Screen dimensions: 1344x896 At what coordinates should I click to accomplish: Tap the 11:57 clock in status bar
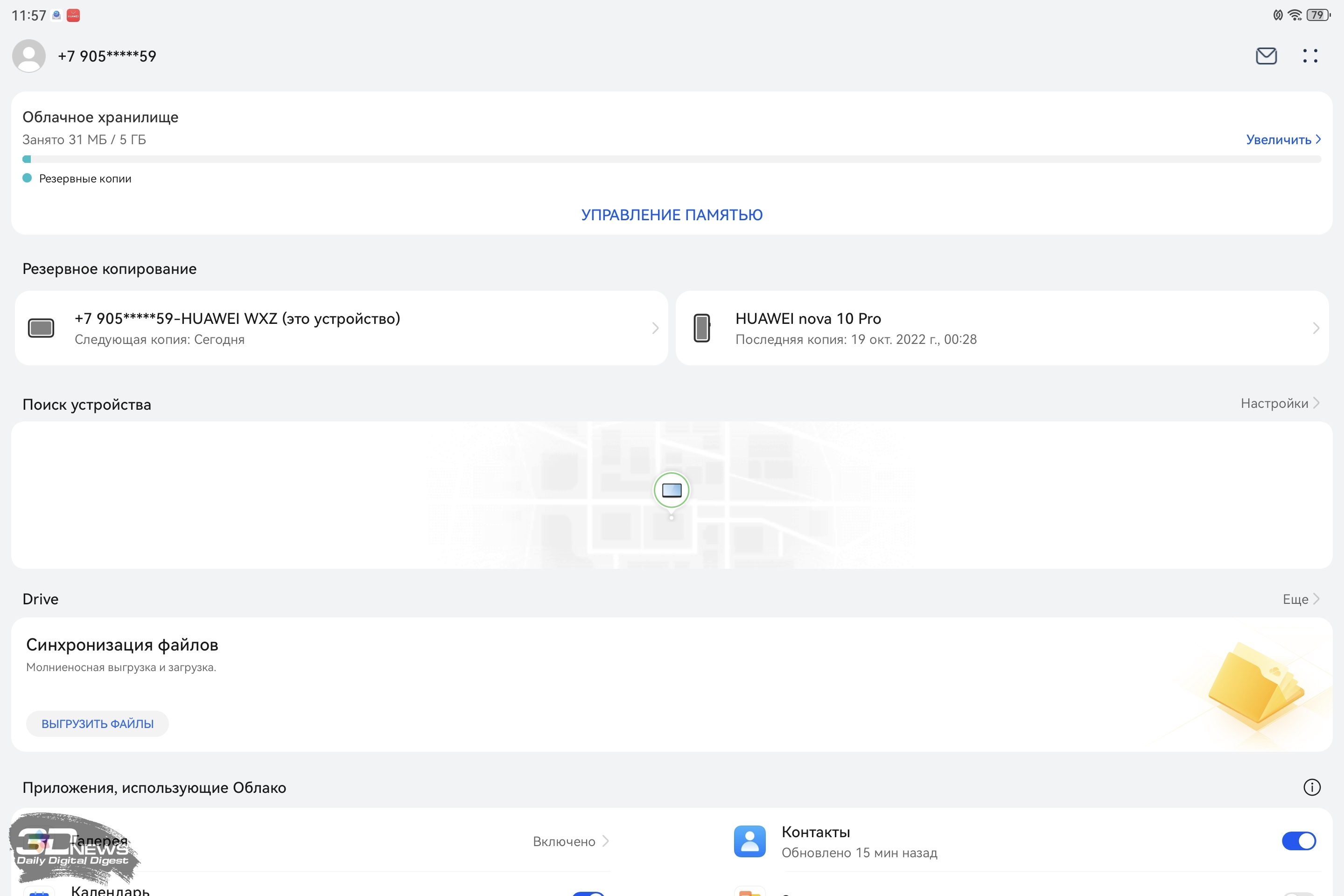[28, 15]
